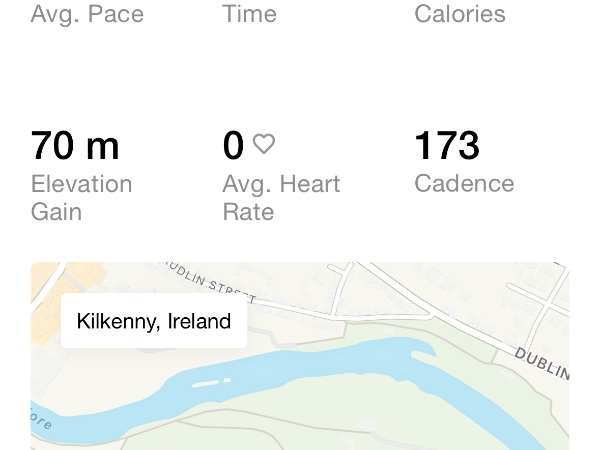Tap the Cadence label

pyautogui.click(x=464, y=184)
